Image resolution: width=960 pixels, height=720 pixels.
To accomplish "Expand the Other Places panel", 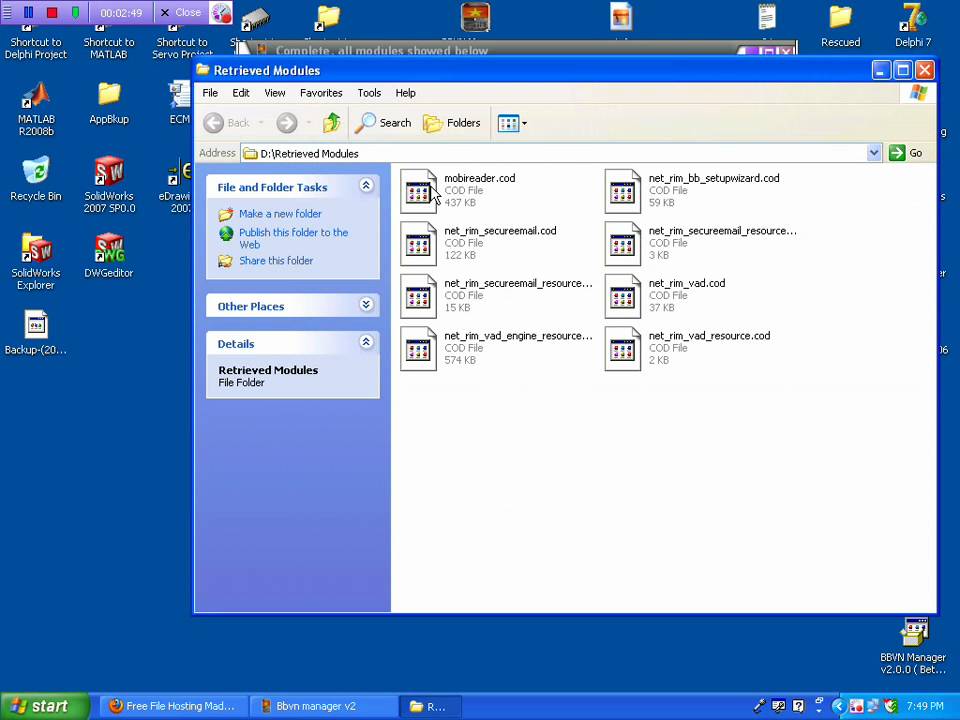I will [x=366, y=304].
